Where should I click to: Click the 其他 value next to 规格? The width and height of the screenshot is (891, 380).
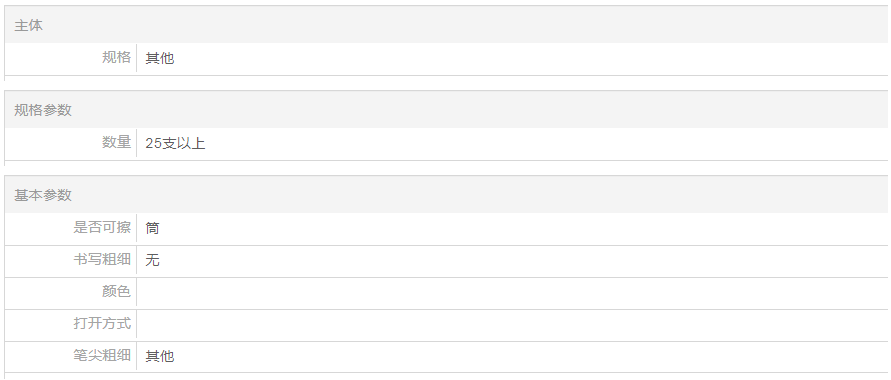click(160, 58)
